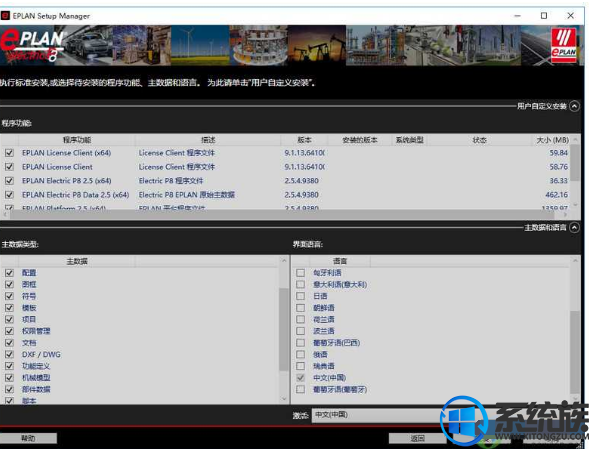
Task: Toggle the 机械模型 checkbox
Action: 9,378
